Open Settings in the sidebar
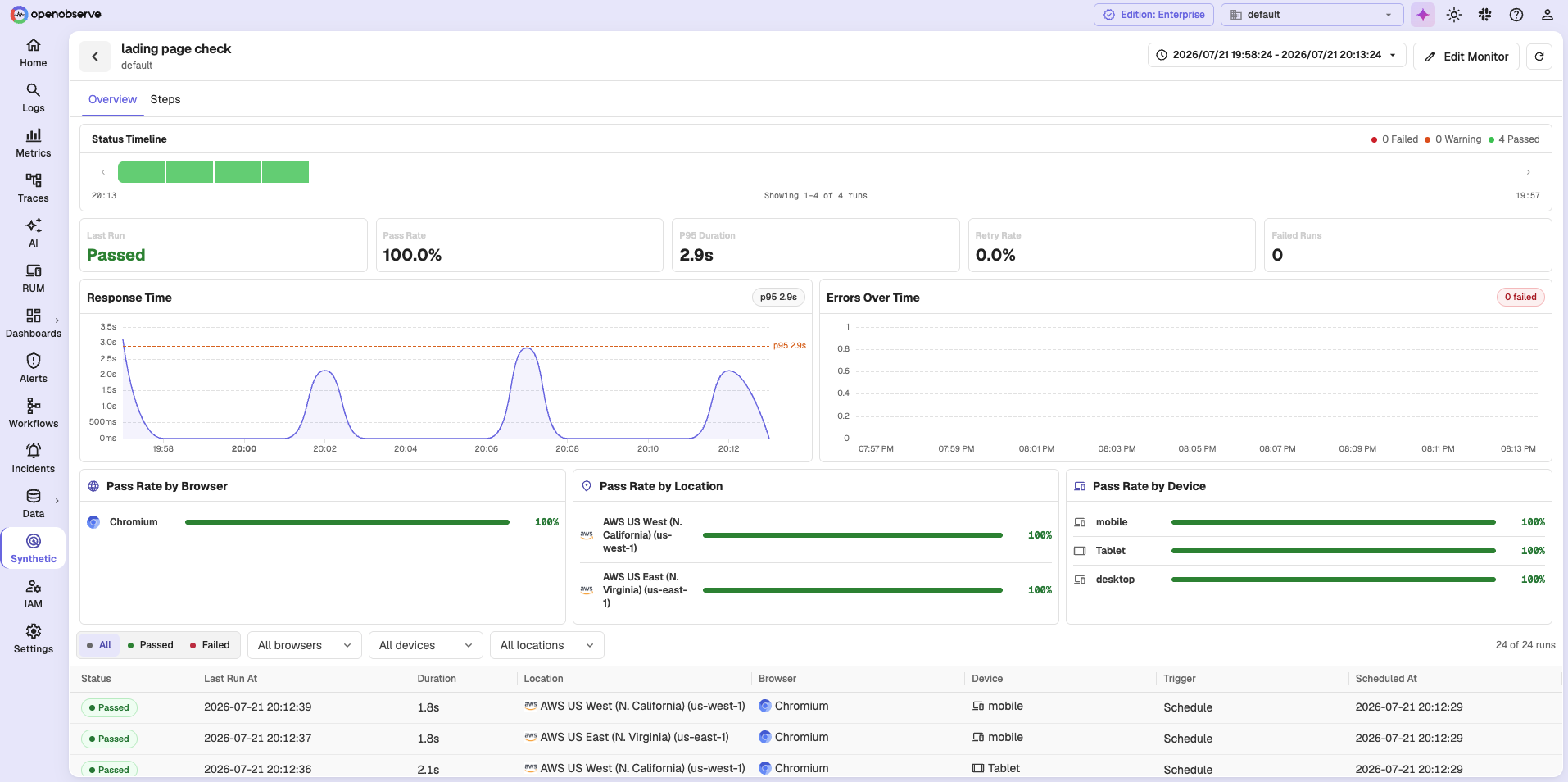 [x=34, y=639]
